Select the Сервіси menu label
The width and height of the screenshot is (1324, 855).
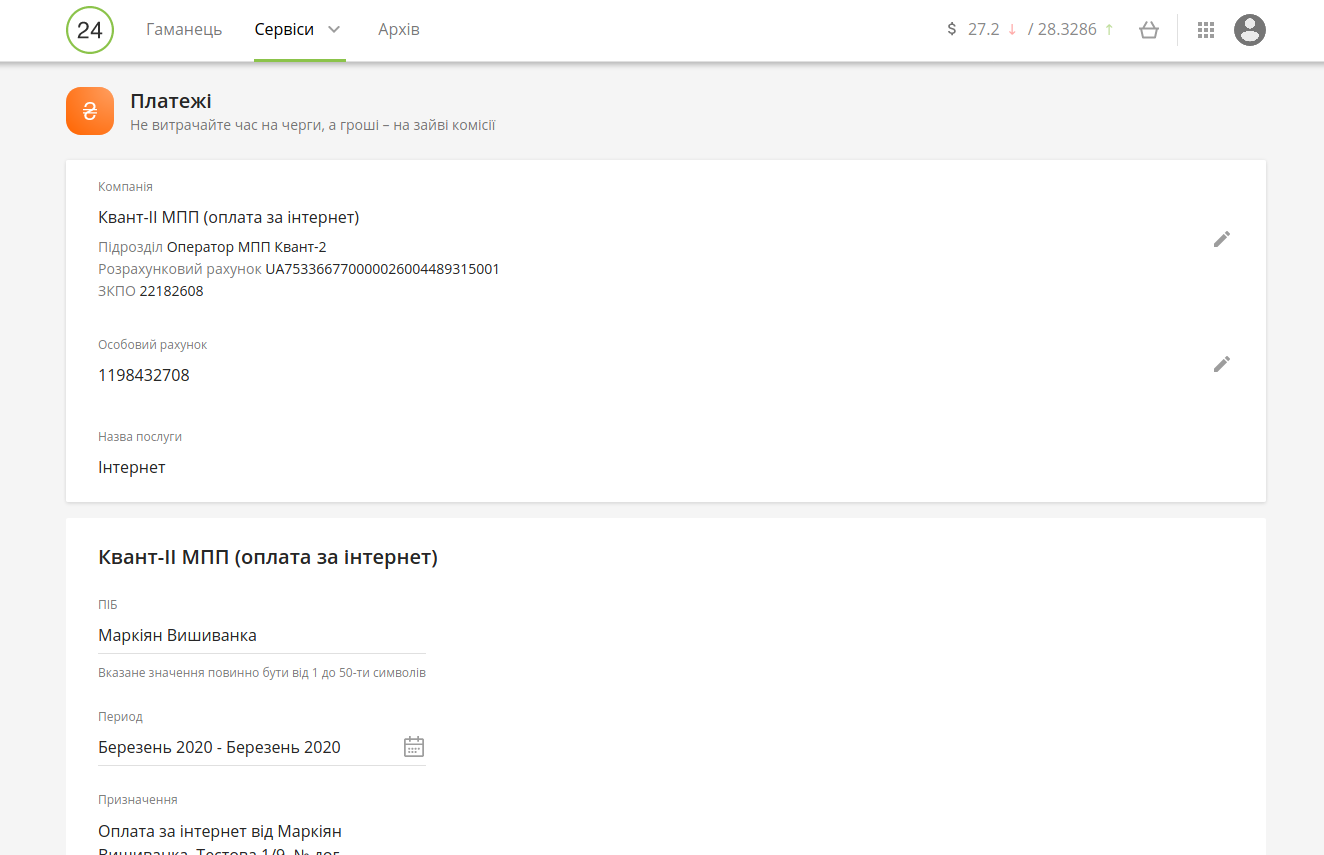pos(284,30)
